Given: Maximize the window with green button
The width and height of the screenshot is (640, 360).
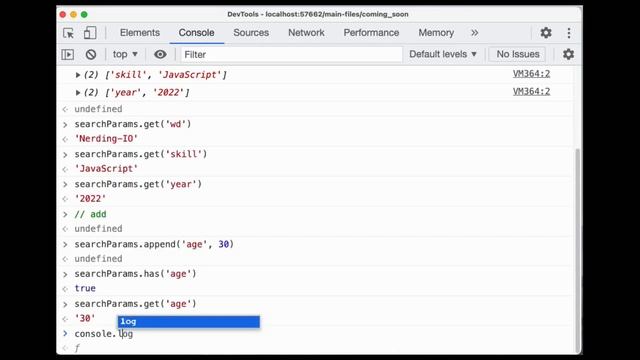Looking at the screenshot, I should 84,14.
